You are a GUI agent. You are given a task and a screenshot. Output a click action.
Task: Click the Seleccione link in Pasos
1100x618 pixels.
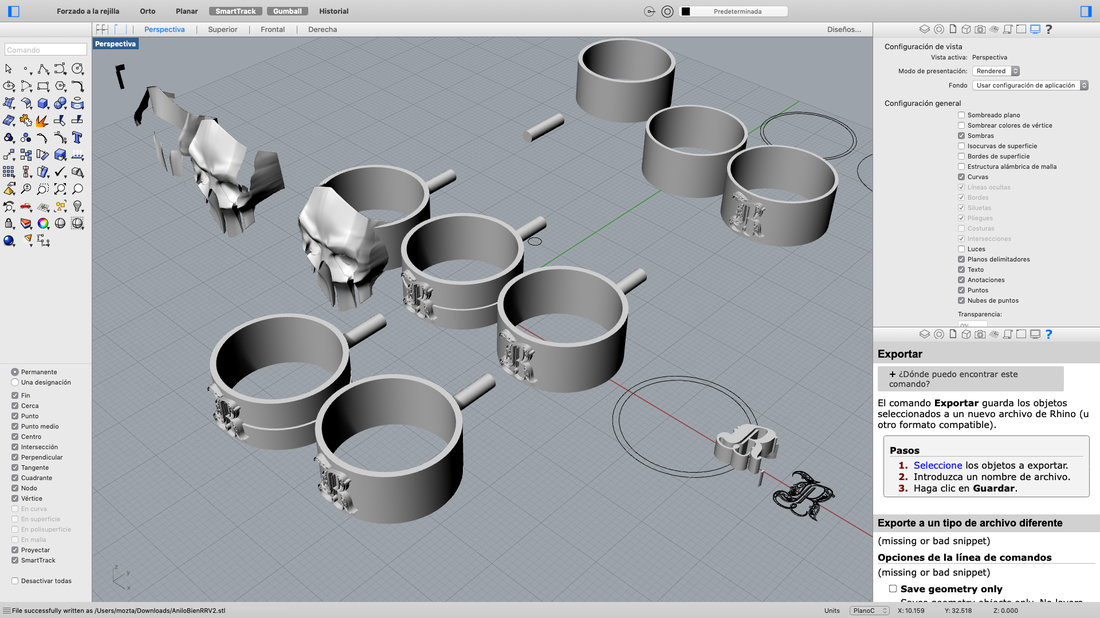[937, 465]
